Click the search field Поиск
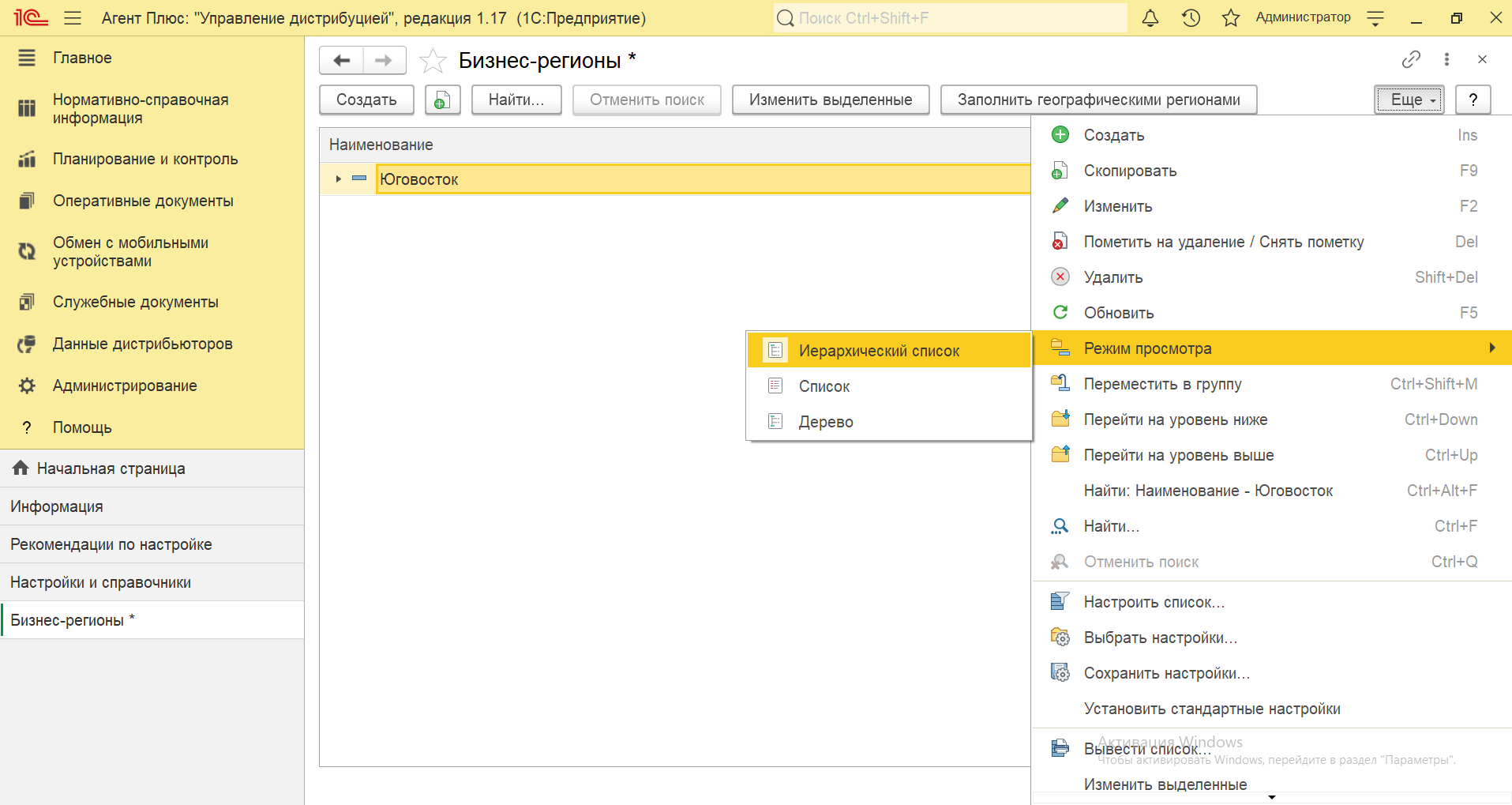1512x805 pixels. point(951,18)
